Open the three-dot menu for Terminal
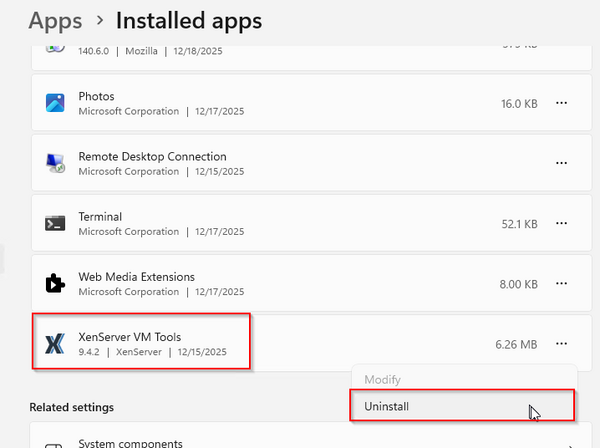The width and height of the screenshot is (600, 448). tap(562, 223)
